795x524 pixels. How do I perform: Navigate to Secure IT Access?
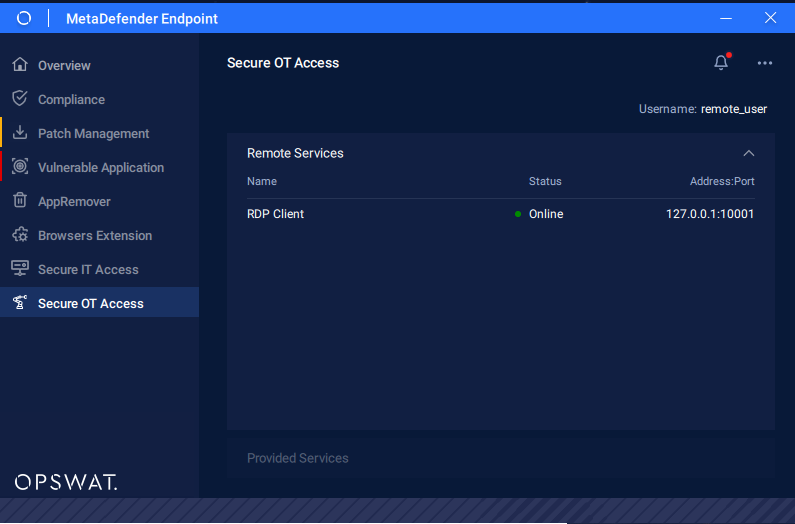tap(99, 269)
